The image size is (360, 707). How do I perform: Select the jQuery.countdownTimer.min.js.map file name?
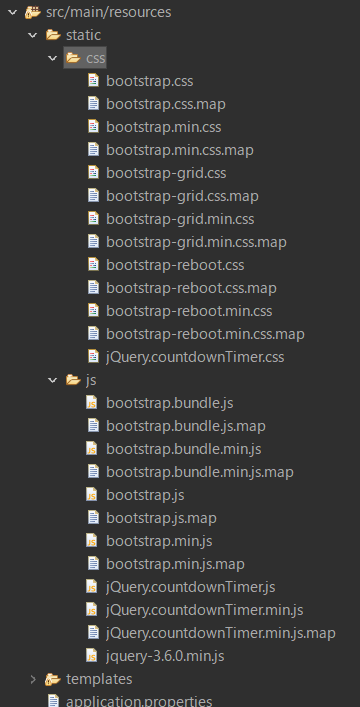[x=221, y=633]
